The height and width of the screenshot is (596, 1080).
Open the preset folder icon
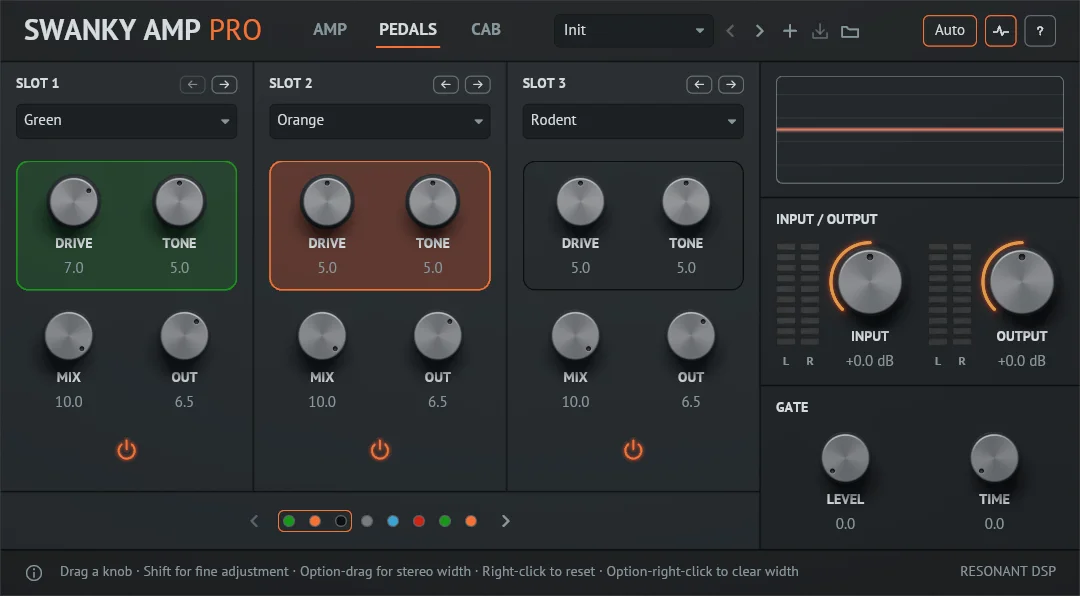850,32
